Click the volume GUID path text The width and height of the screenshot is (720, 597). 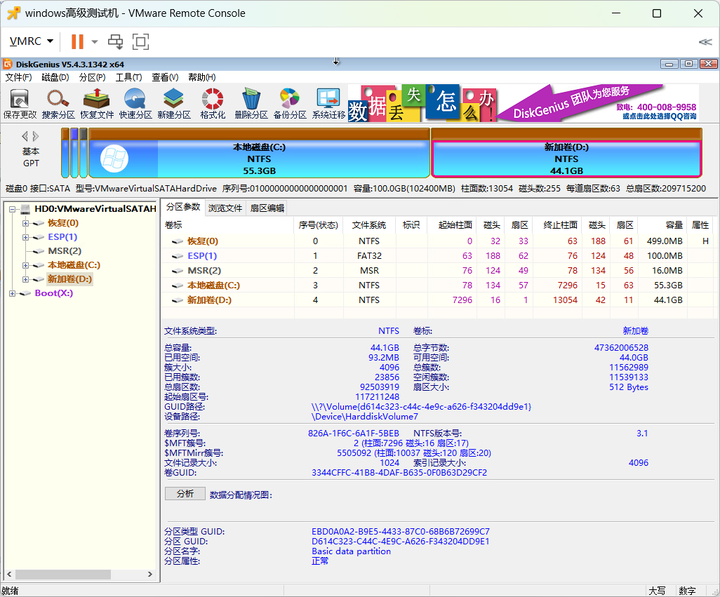tap(421, 407)
